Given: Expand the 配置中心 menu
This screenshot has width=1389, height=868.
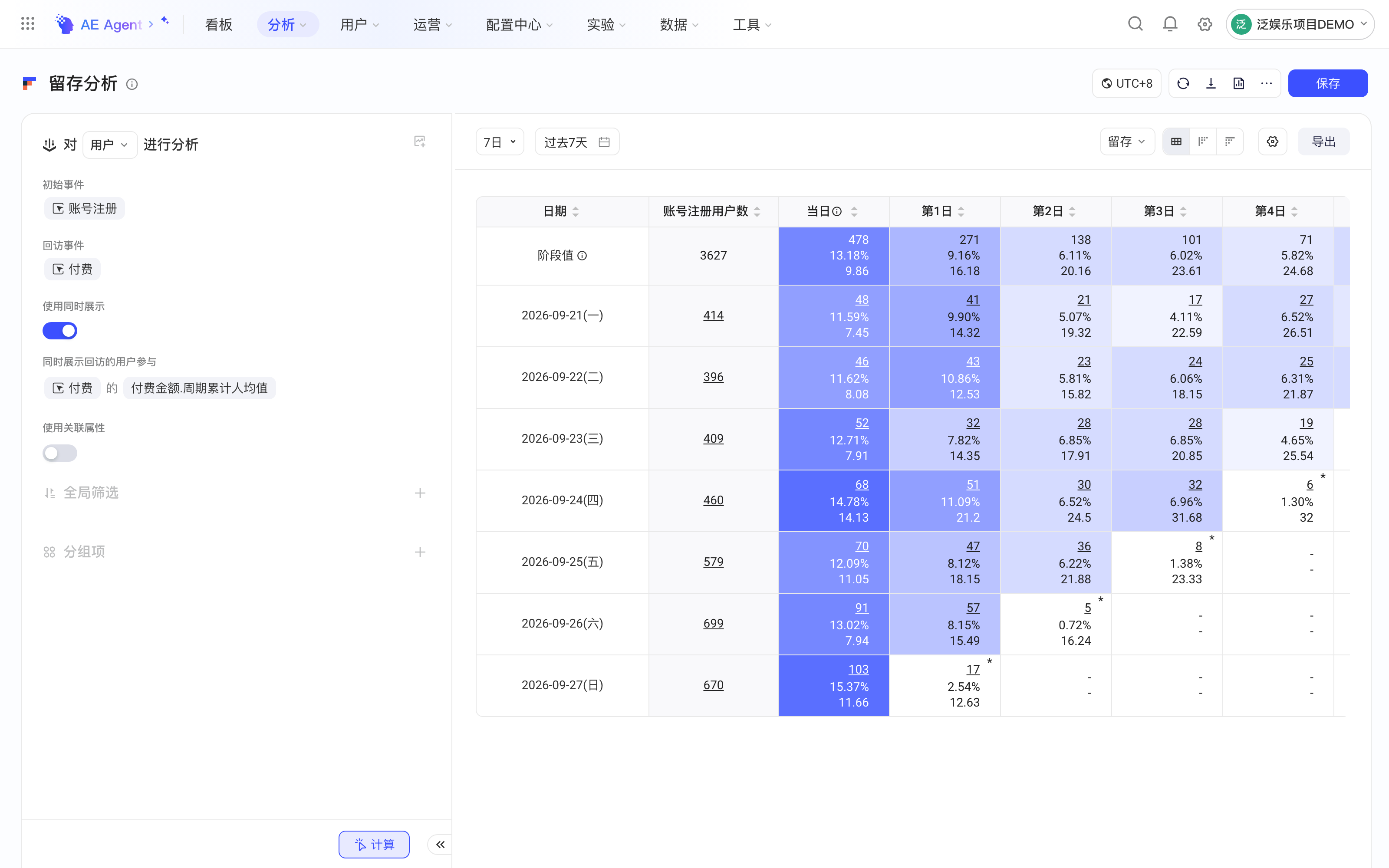Looking at the screenshot, I should coord(519,25).
